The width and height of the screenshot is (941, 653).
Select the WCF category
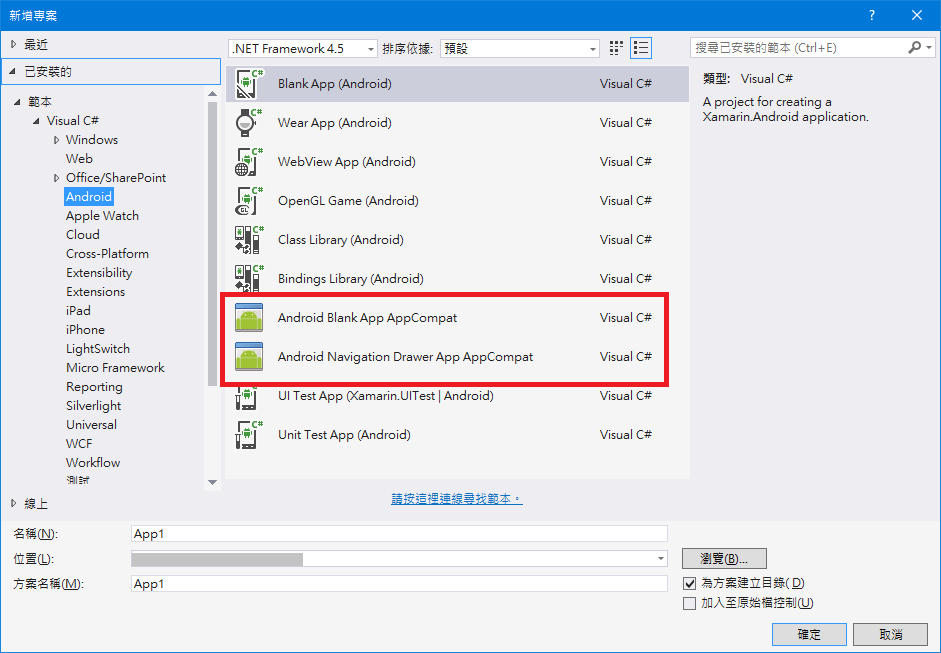coord(79,444)
